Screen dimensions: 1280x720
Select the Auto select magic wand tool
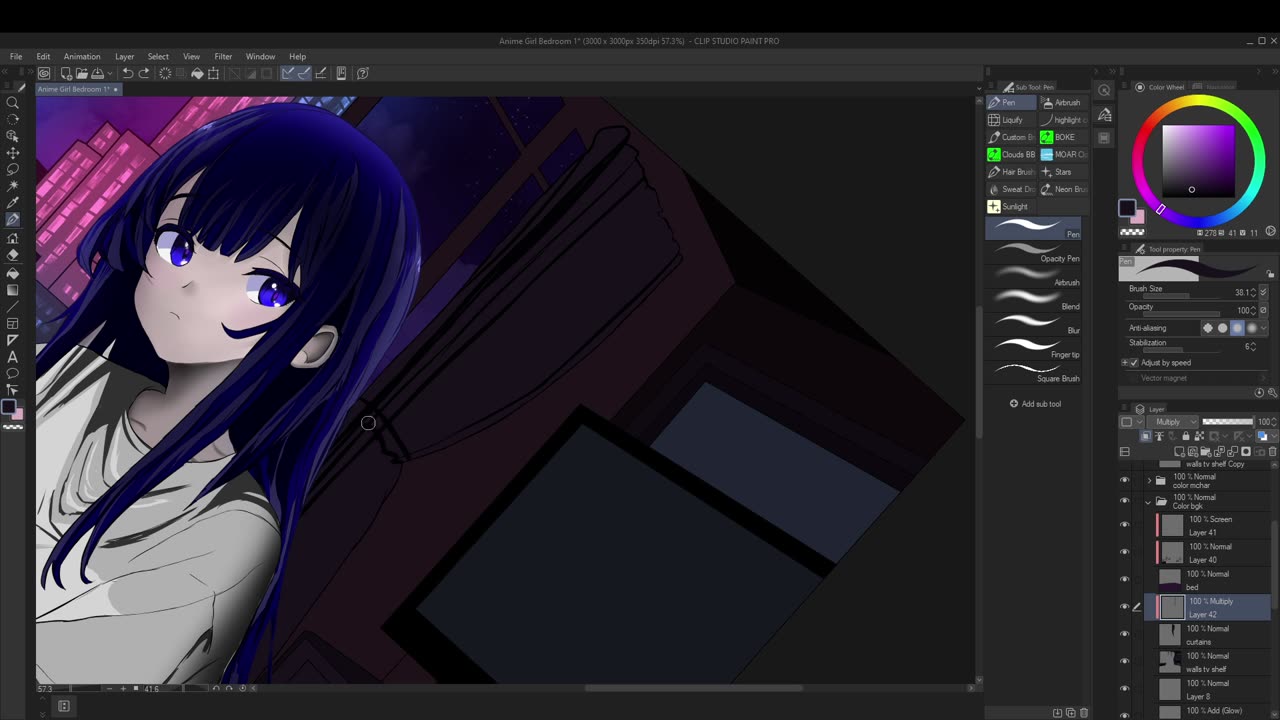[x=13, y=187]
